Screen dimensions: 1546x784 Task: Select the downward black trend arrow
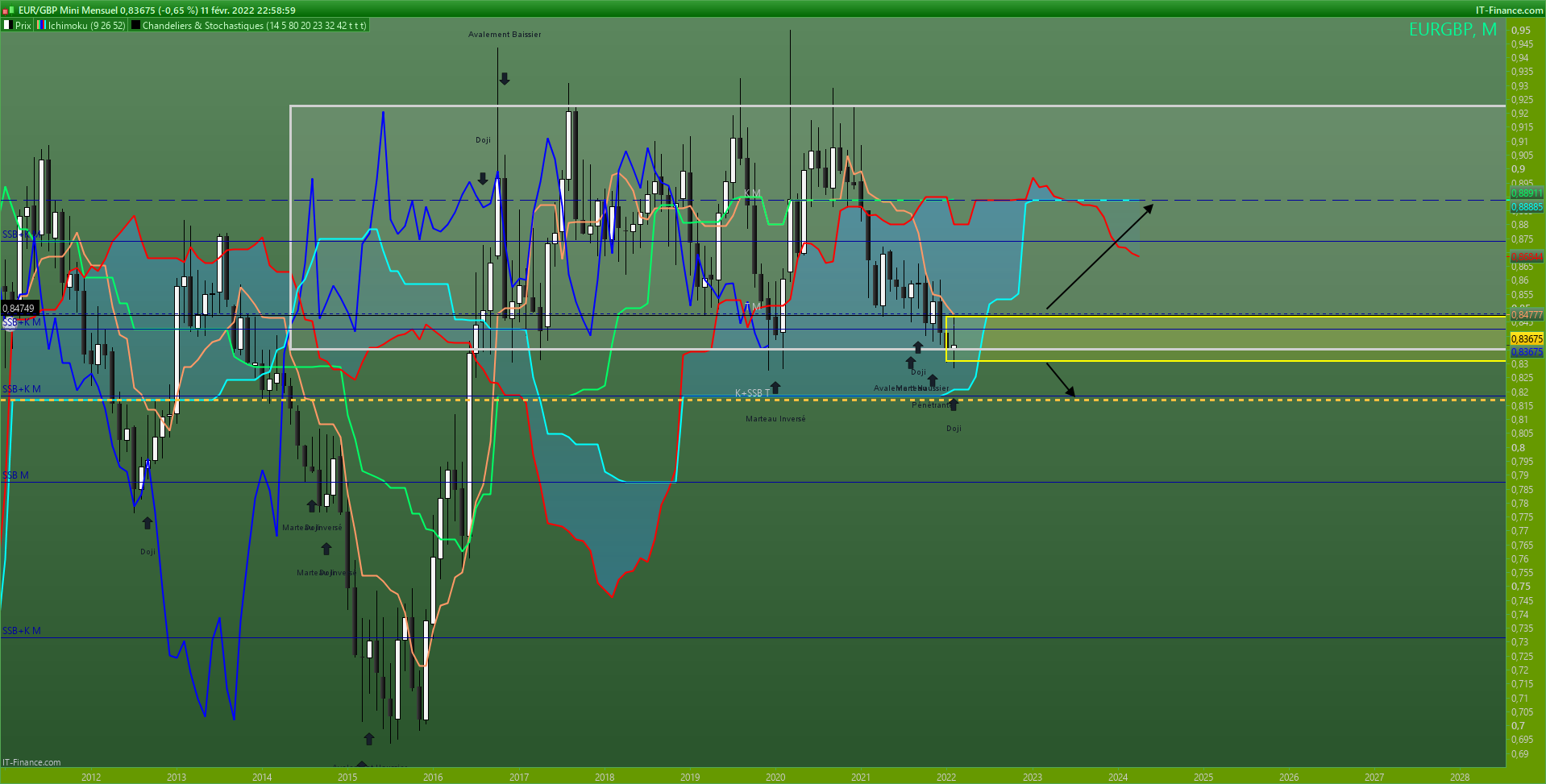coord(1060,380)
